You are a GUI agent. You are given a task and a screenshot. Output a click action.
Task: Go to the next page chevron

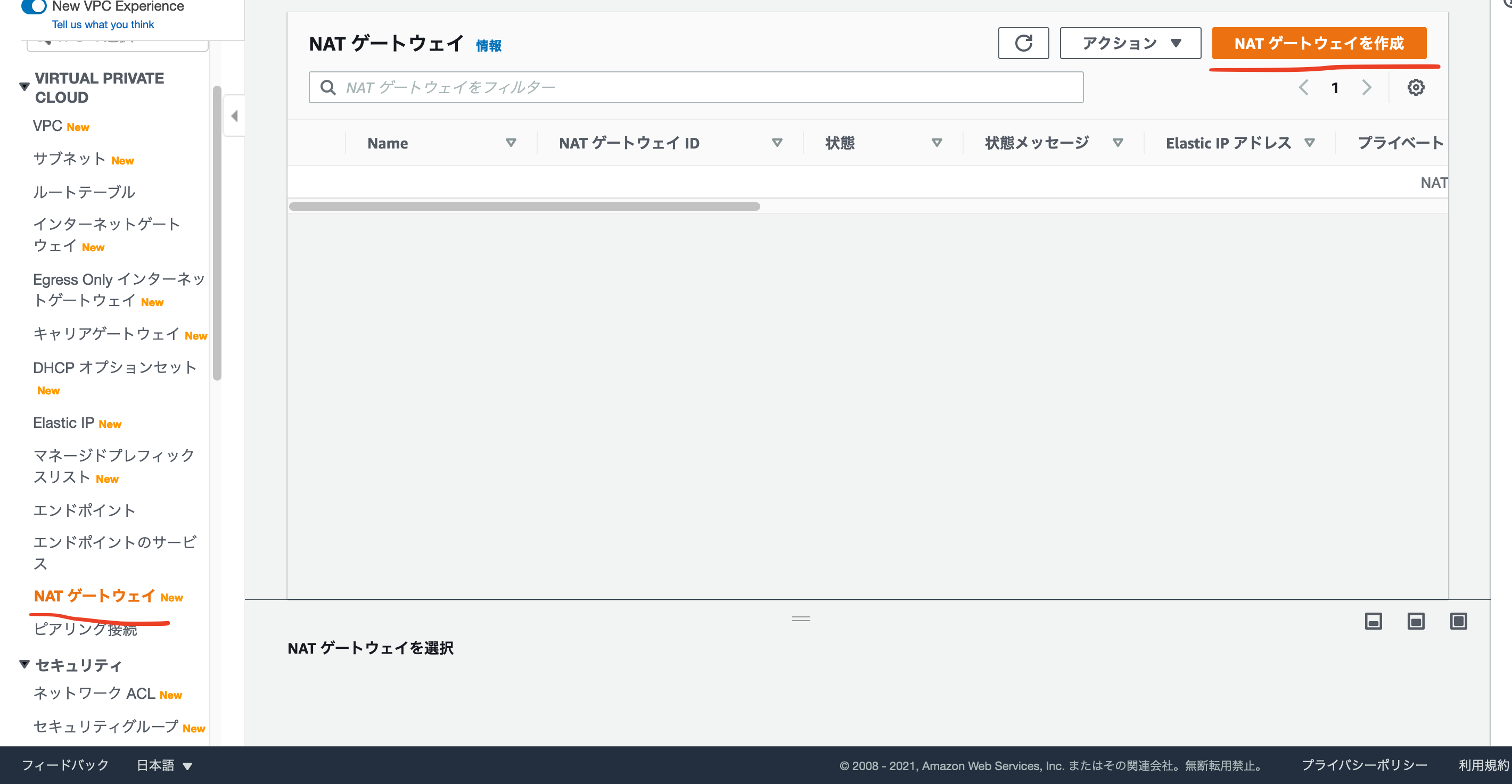[1367, 87]
